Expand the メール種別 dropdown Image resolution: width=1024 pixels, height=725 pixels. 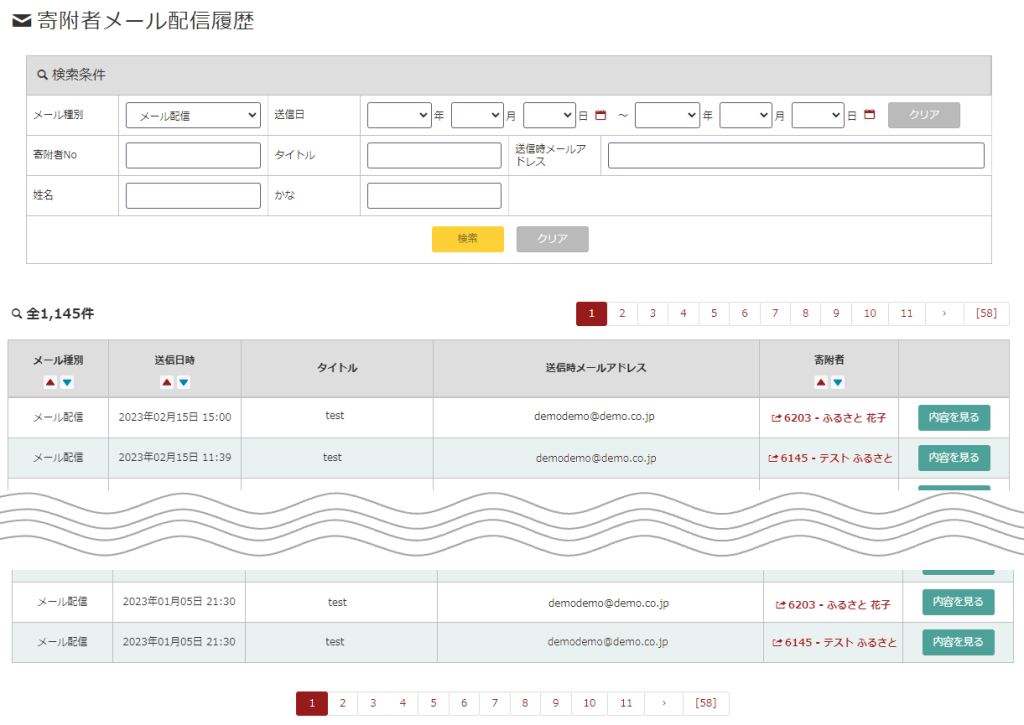(193, 116)
